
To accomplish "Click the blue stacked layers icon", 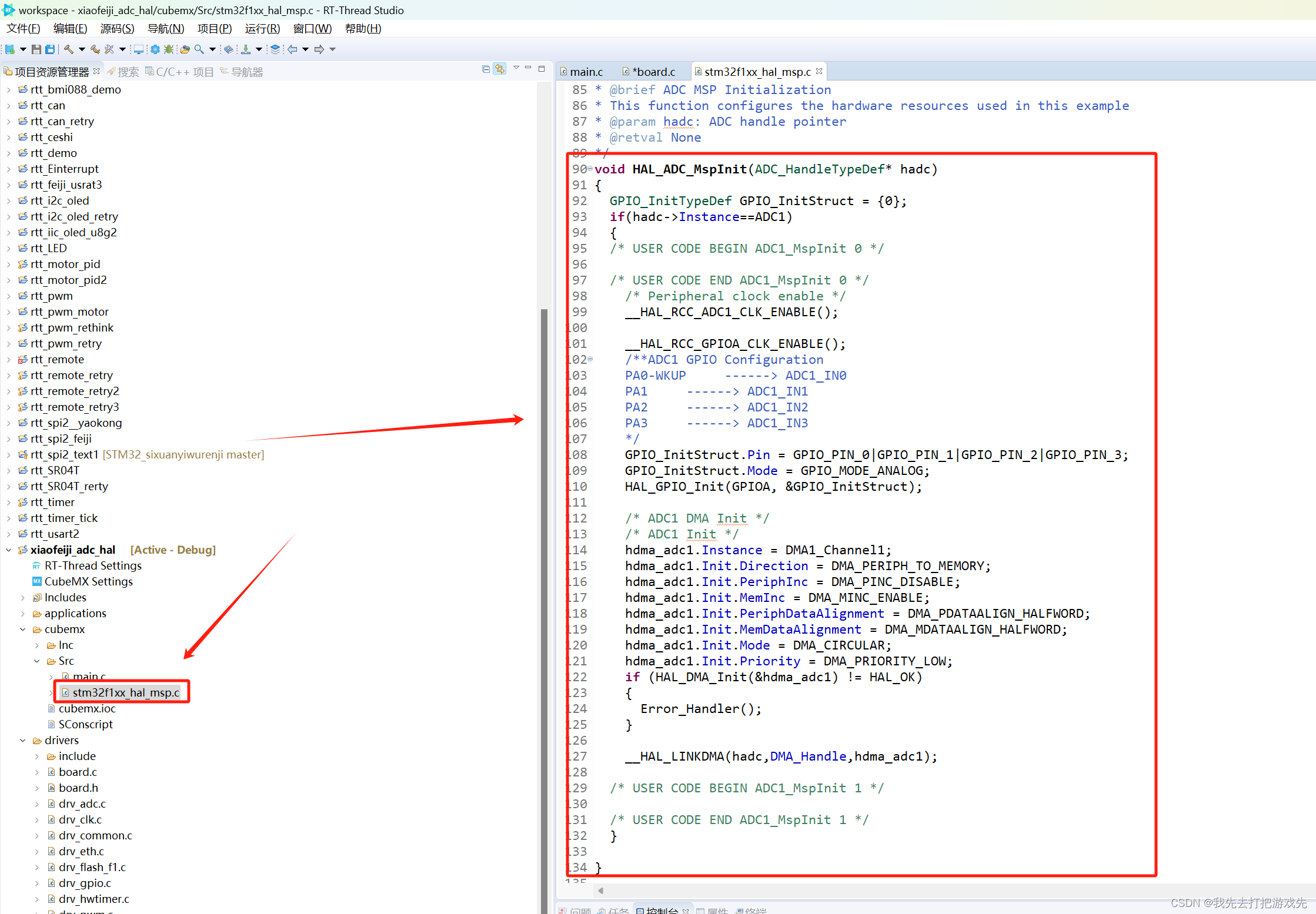I will (x=275, y=49).
